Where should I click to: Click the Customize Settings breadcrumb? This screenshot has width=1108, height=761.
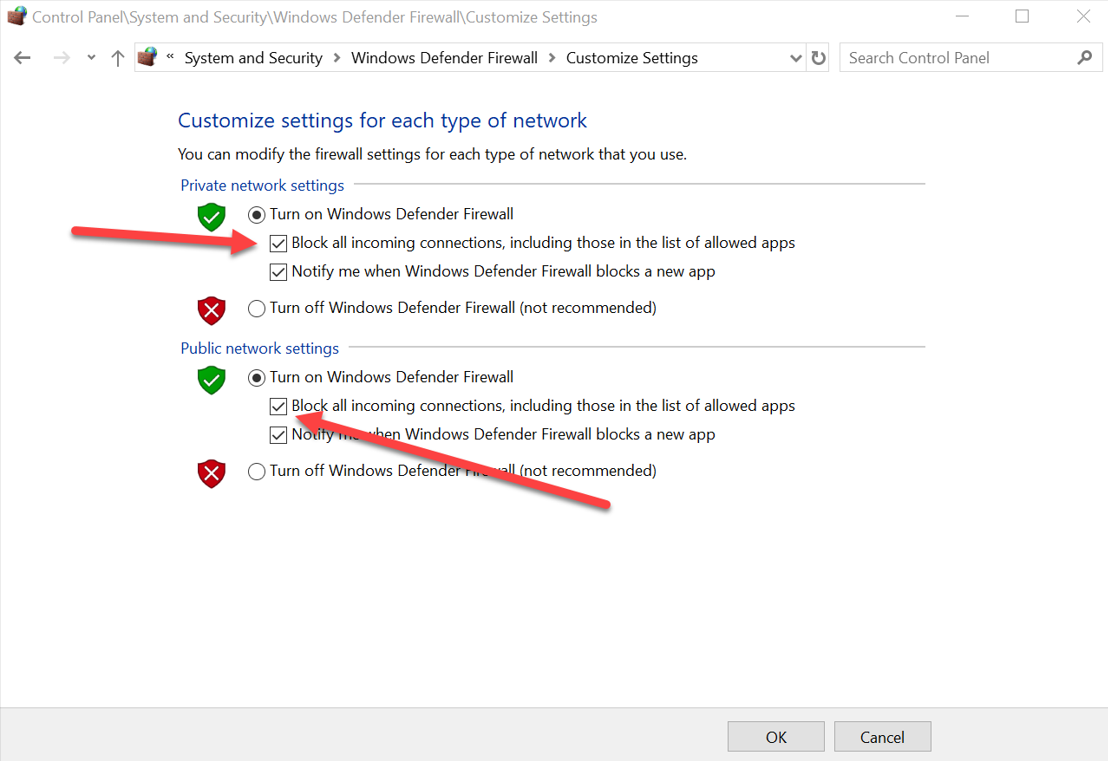(632, 58)
